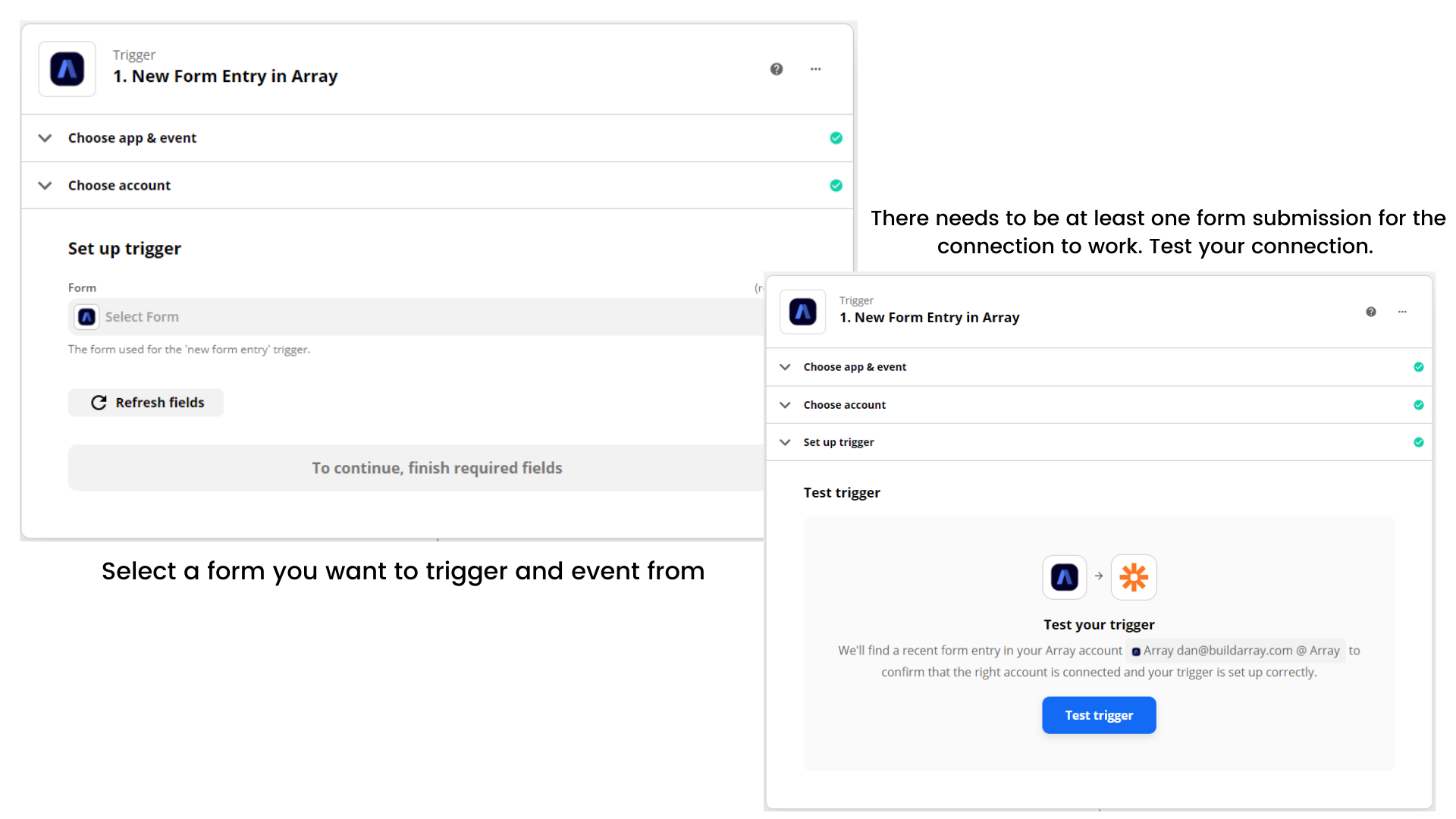
Task: Open the Select Form dropdown field
Action: coord(416,317)
